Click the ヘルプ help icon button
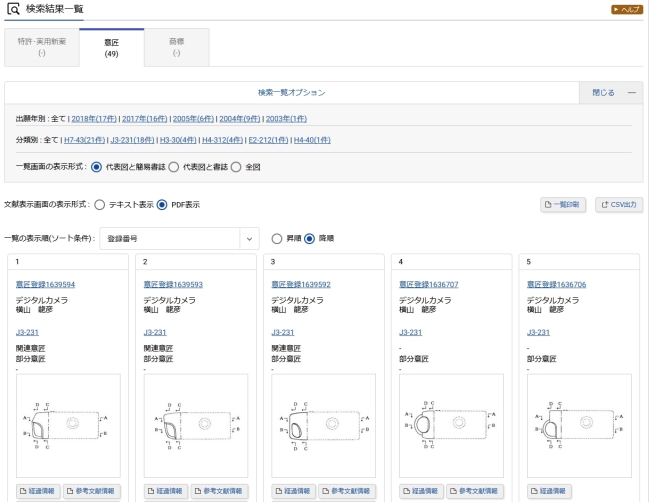Image resolution: width=650 pixels, height=502 pixels. click(626, 9)
